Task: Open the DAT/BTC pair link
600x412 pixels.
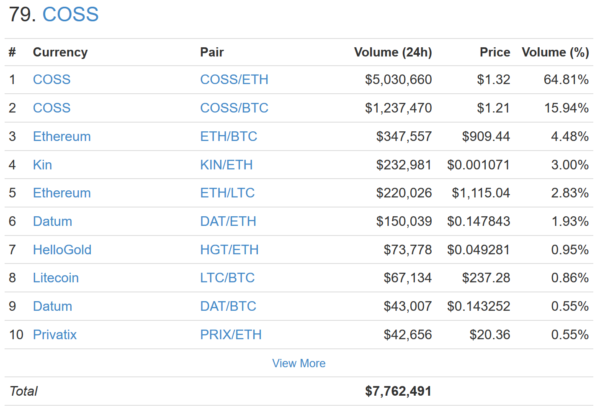Action: (x=228, y=306)
